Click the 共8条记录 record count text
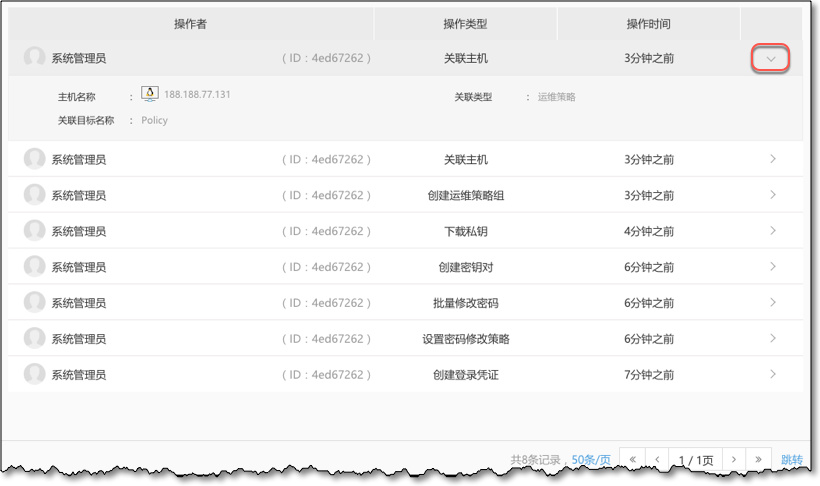Viewport: 820px width, 486px height. [535, 460]
